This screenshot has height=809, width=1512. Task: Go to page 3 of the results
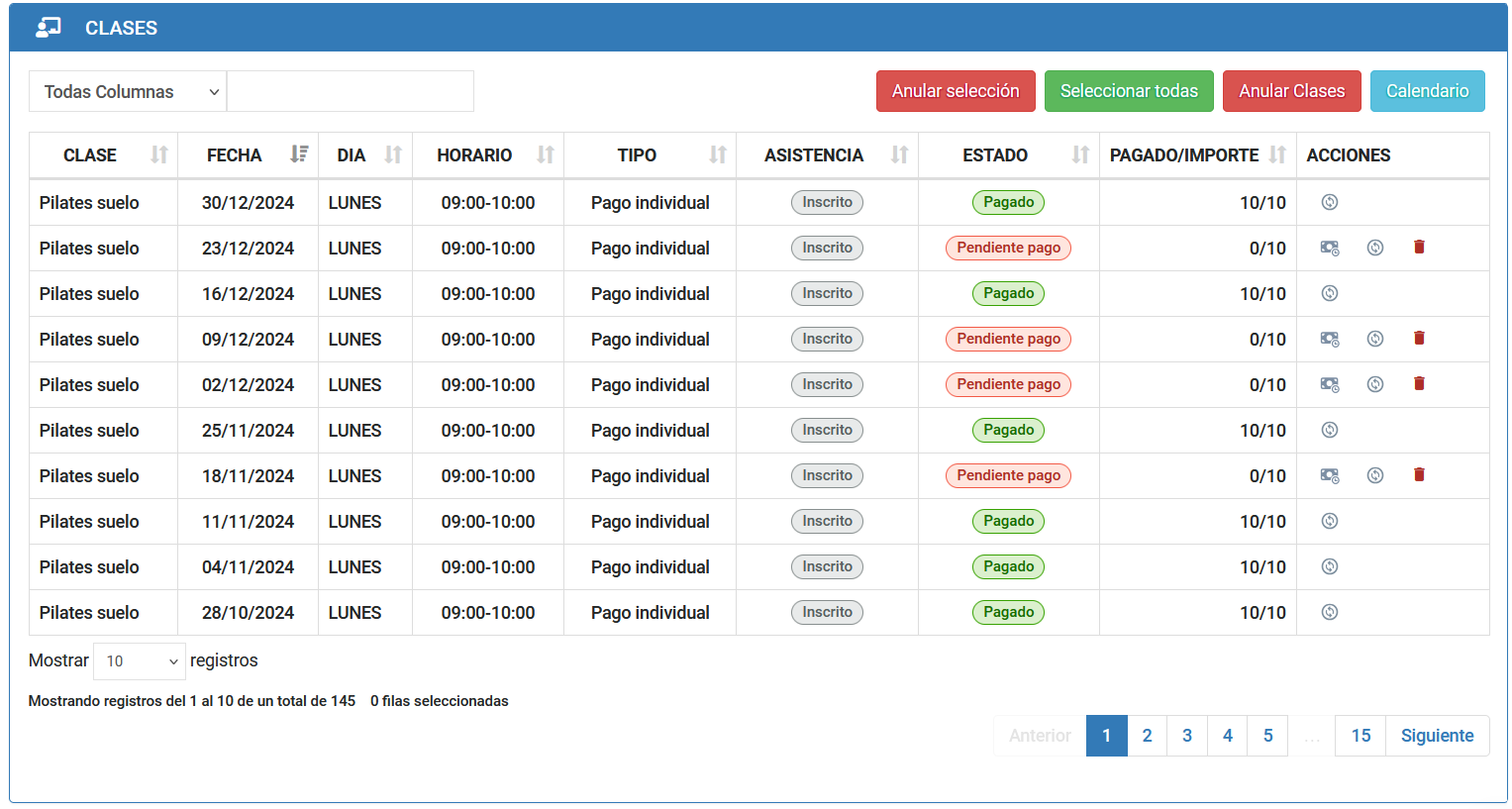click(x=1186, y=736)
